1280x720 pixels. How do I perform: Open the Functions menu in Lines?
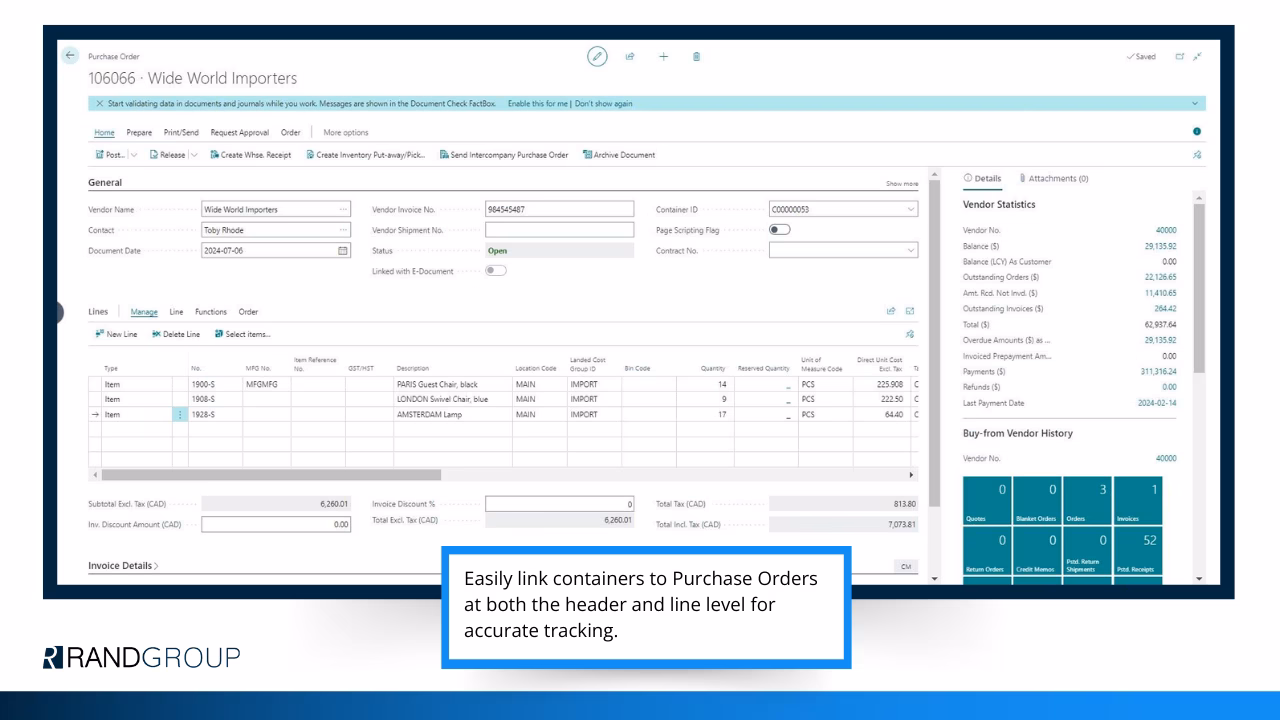pos(210,312)
